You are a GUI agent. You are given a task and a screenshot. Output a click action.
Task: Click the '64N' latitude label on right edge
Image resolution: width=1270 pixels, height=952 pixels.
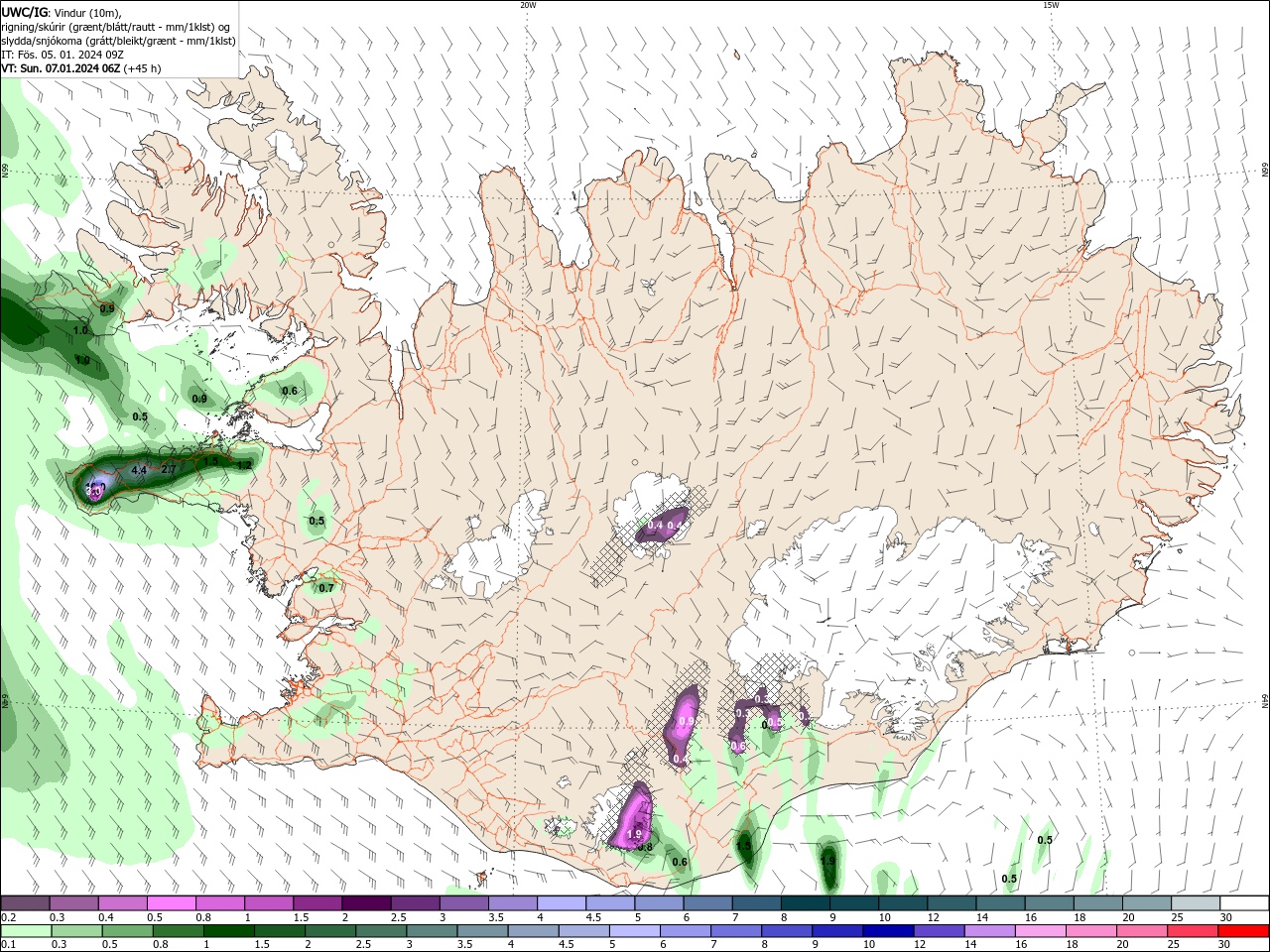coord(1265,701)
